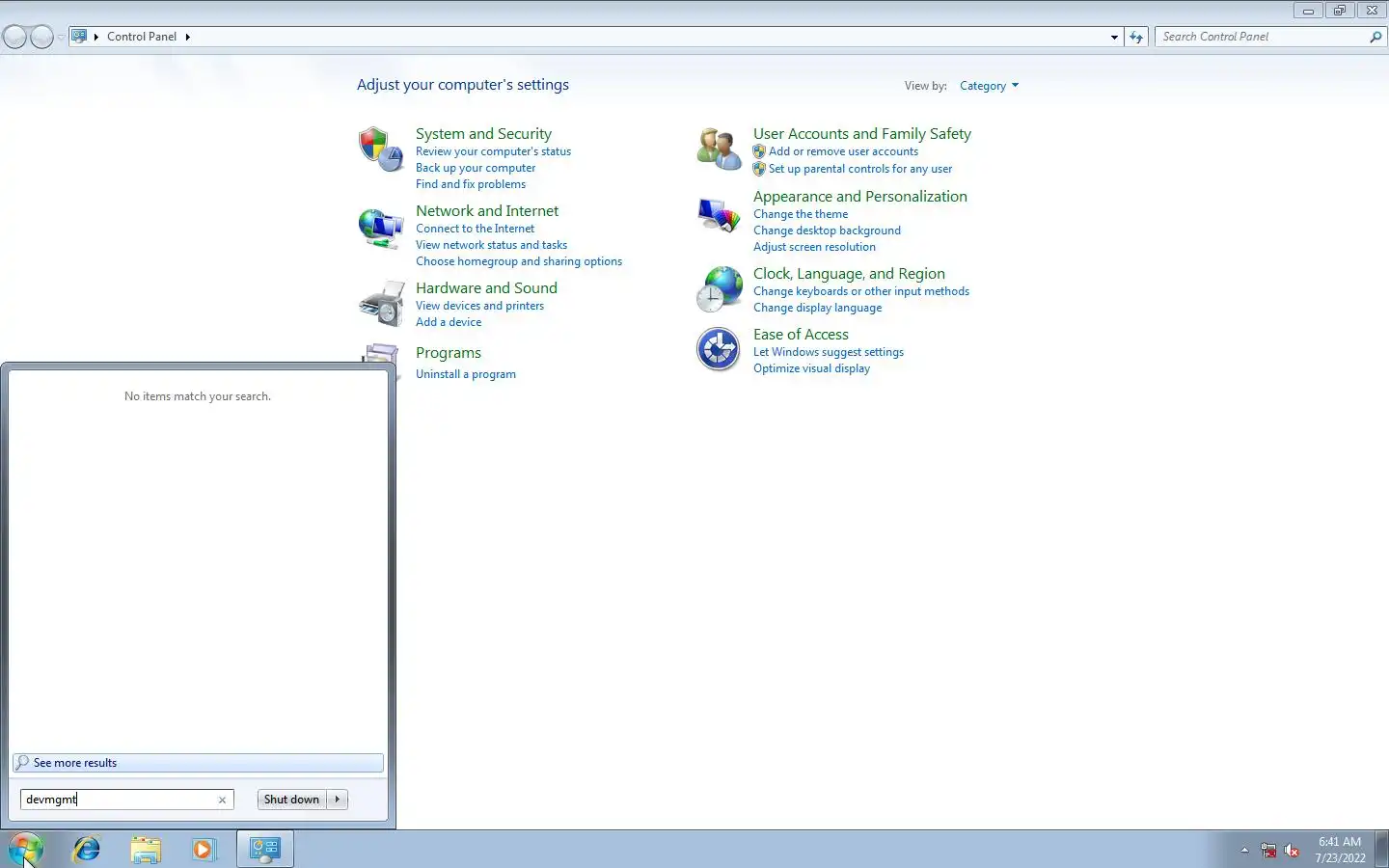
Task: Show hidden tray icons arrow
Action: 1244,851
